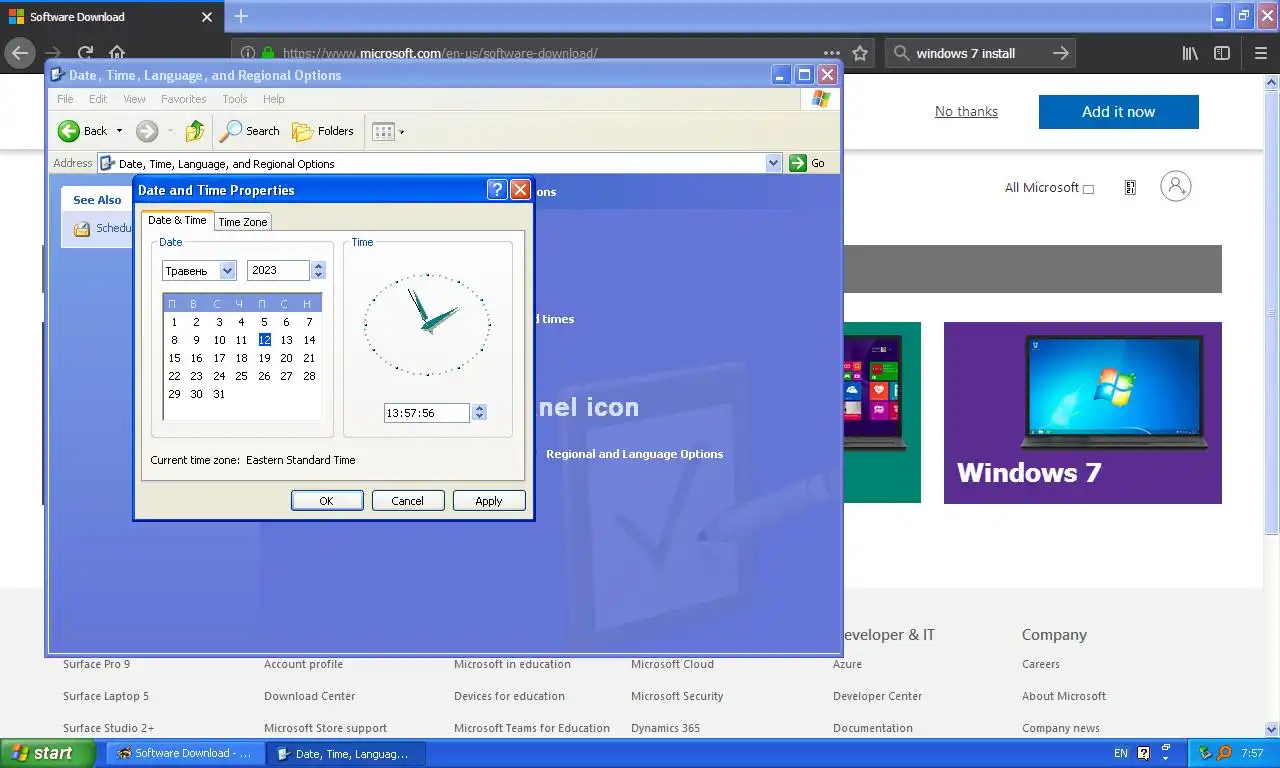
Task: Click the Add it now button
Action: pyautogui.click(x=1118, y=112)
